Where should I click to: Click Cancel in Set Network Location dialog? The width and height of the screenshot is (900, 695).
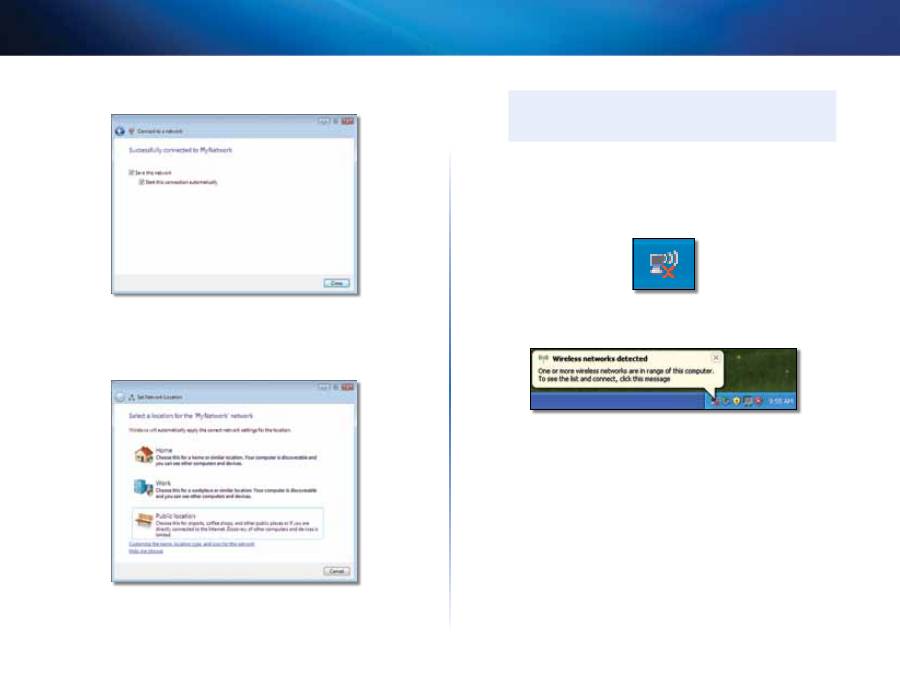click(x=336, y=571)
